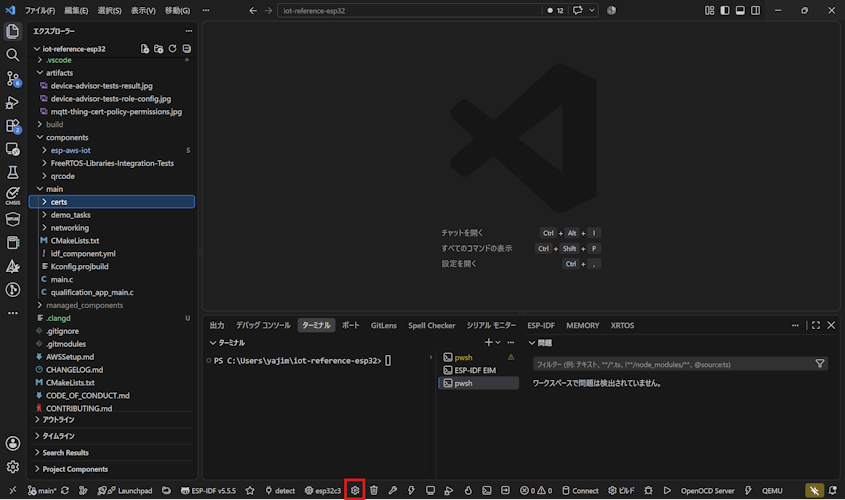Click ESP-IDF v5.5.5 version in status bar

[x=209, y=490]
